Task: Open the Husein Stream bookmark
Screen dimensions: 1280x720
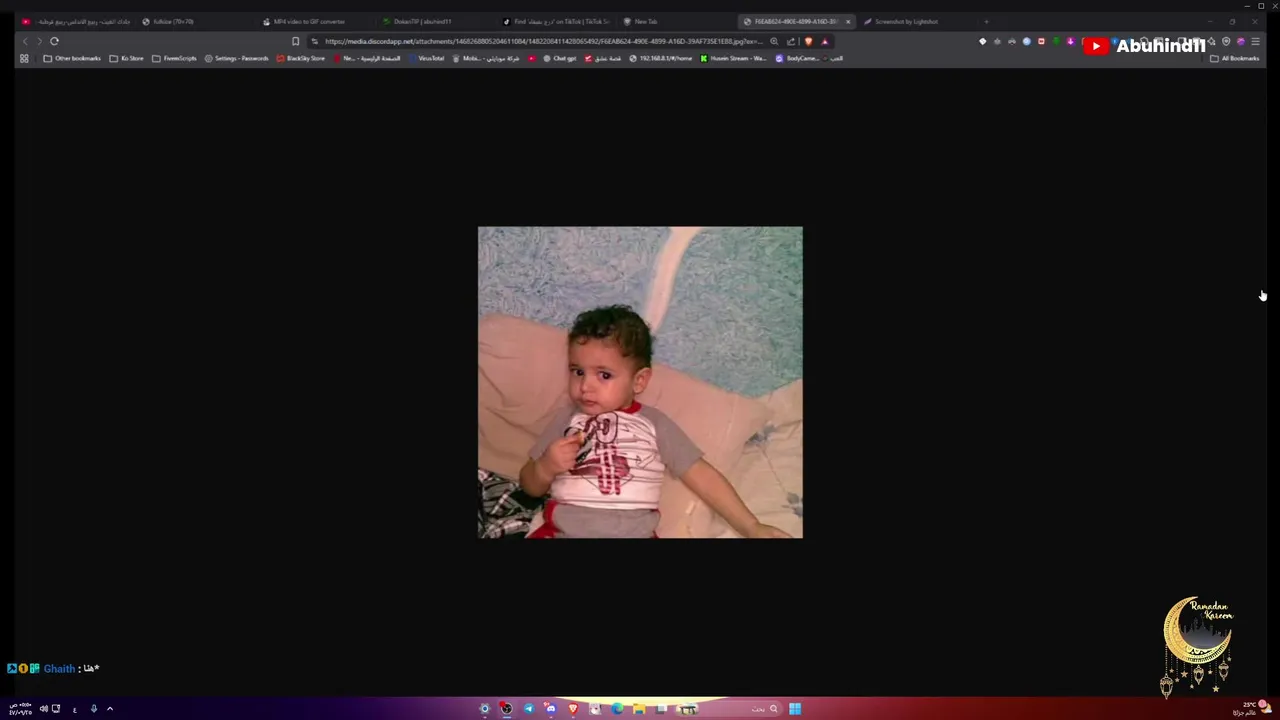Action: point(733,58)
